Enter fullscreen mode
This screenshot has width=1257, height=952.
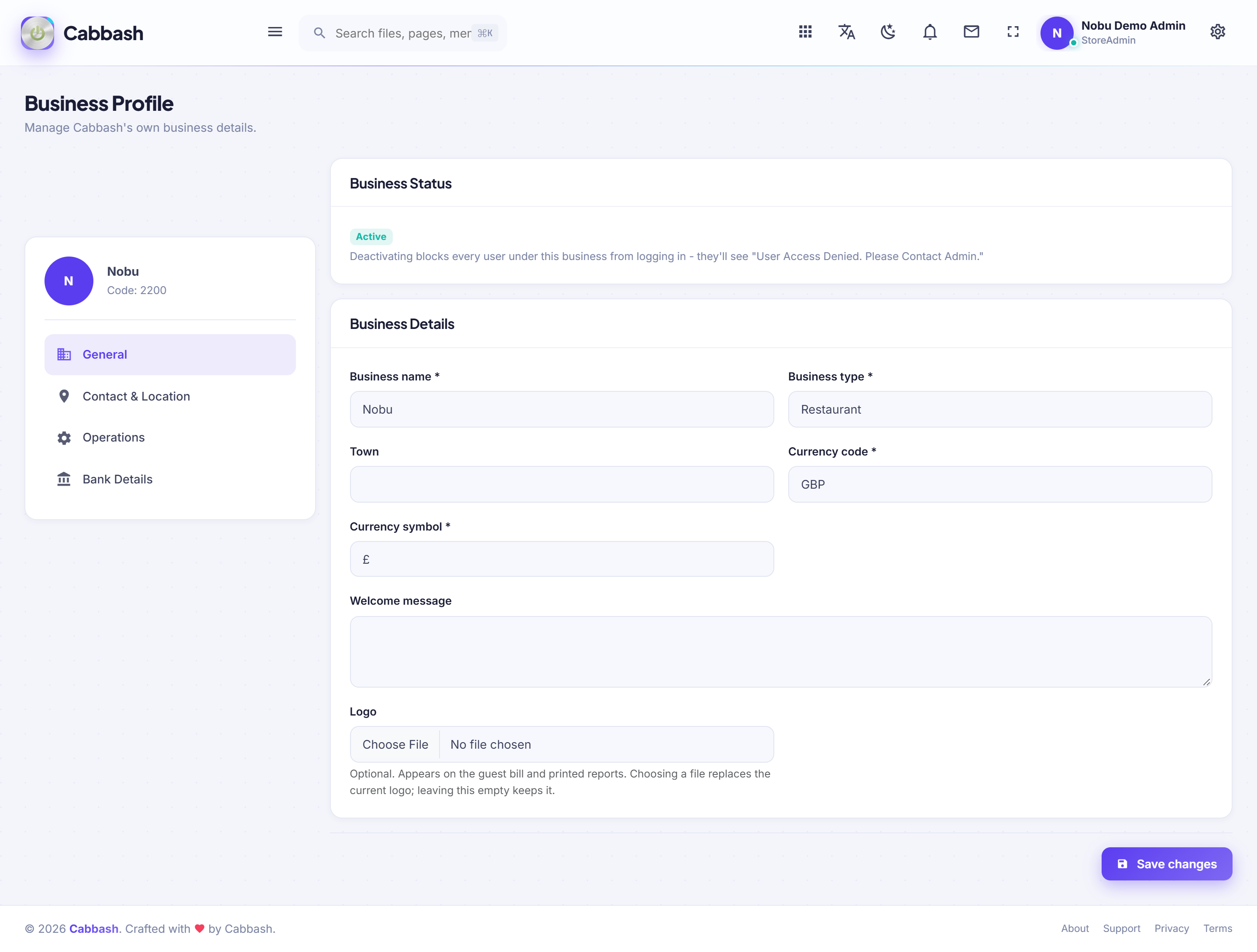coord(1013,32)
